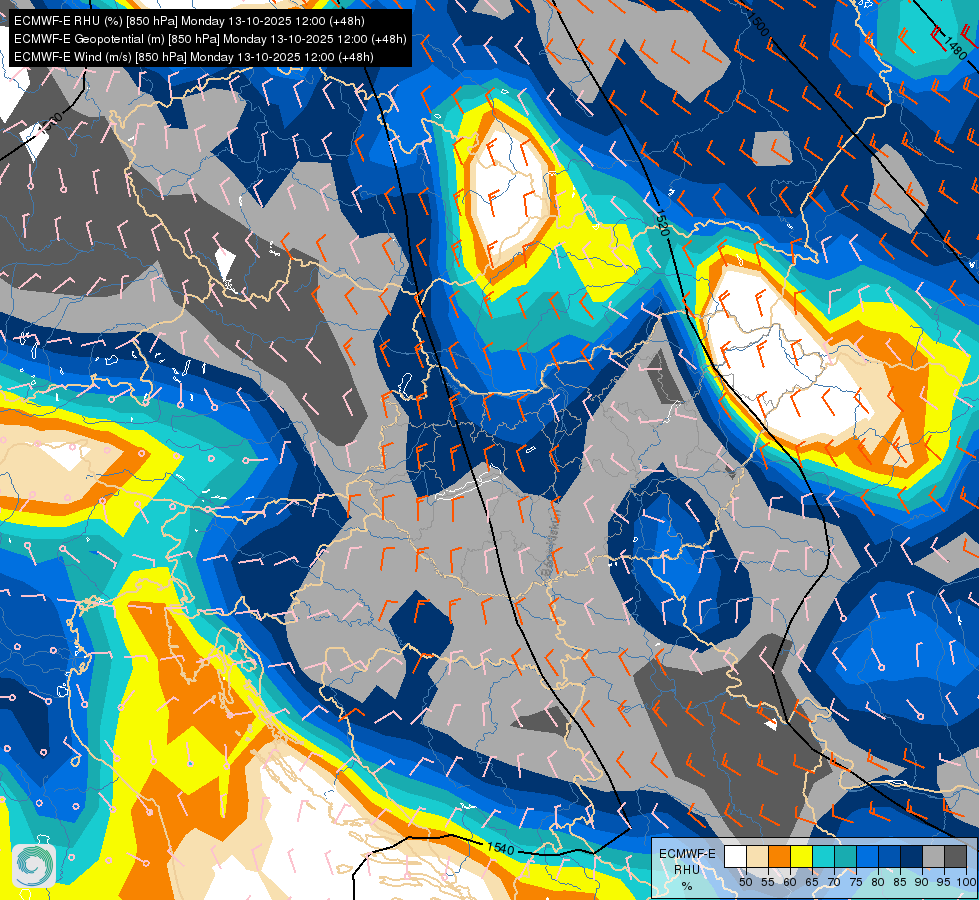Click the 'RHU' label in the legend
The height and width of the screenshot is (900, 979).
coord(687,869)
